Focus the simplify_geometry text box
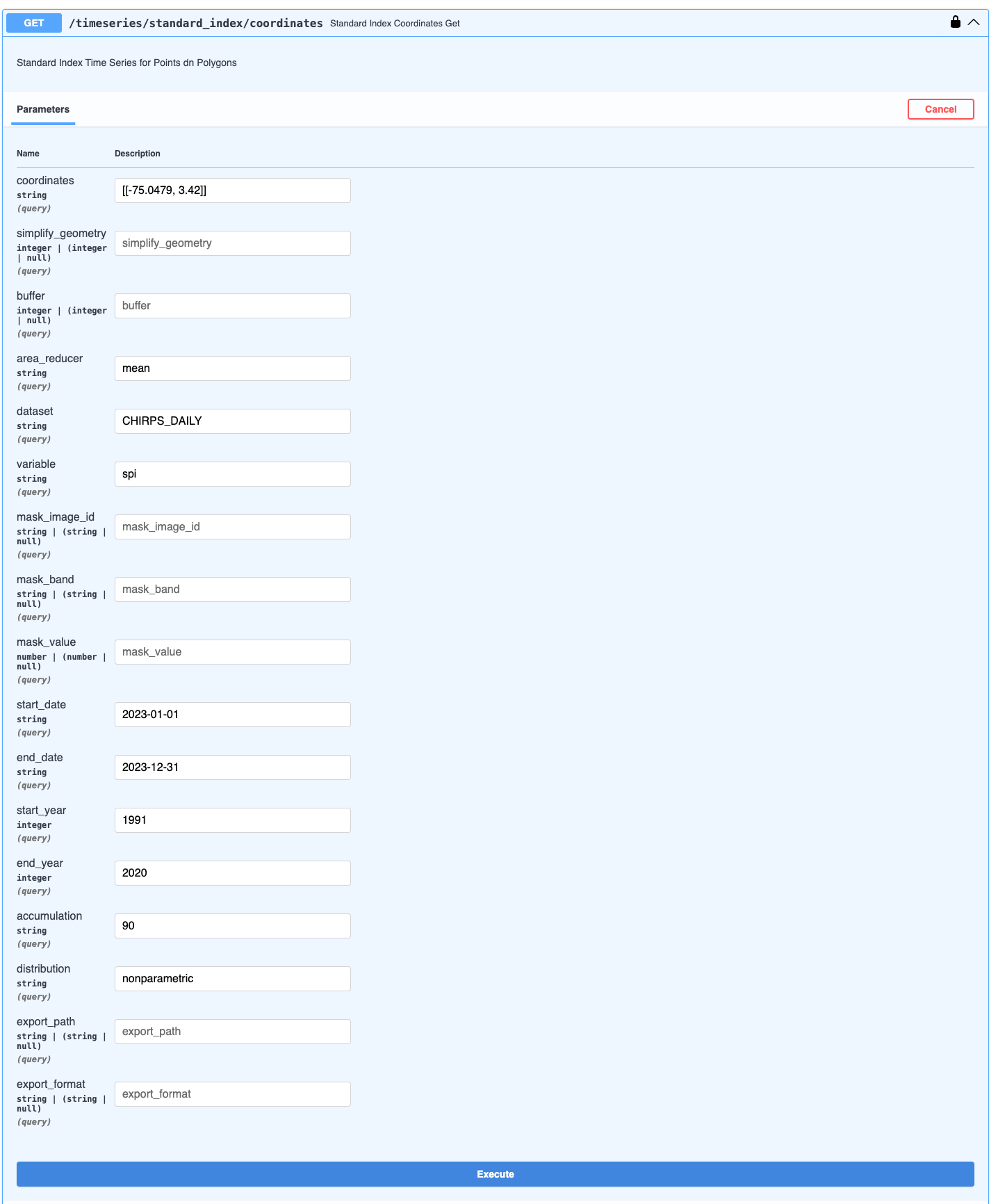The image size is (998, 1204). [232, 243]
